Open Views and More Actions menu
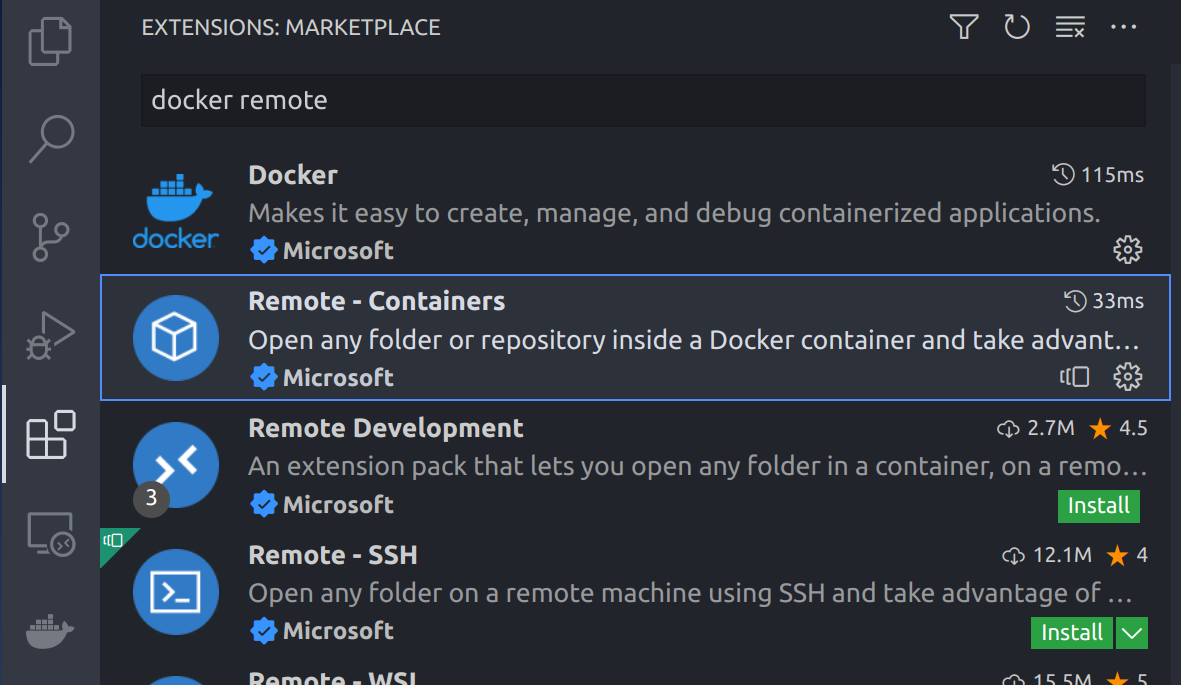Image resolution: width=1181 pixels, height=685 pixels. click(x=1124, y=27)
